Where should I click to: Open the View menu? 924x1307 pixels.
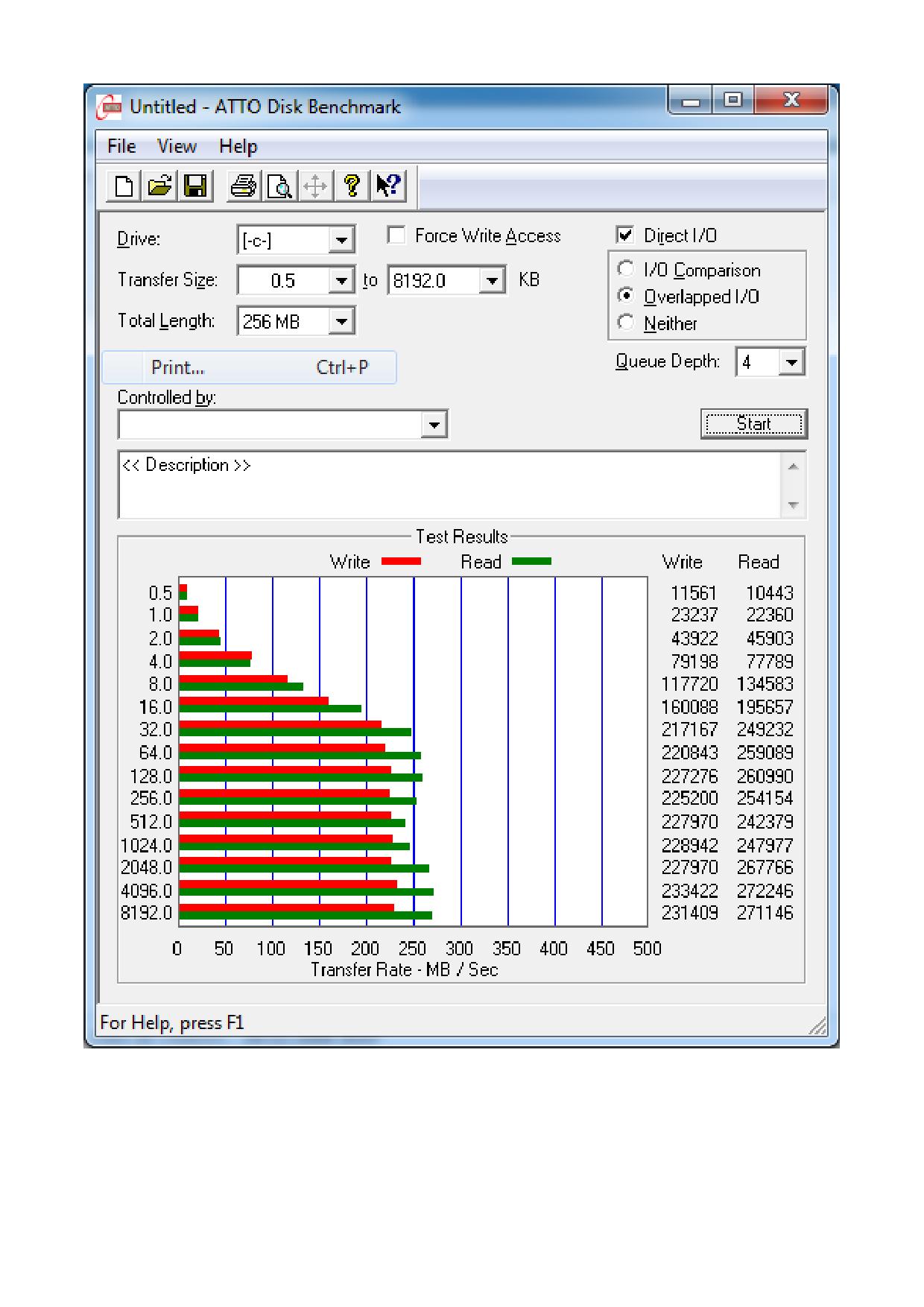177,146
